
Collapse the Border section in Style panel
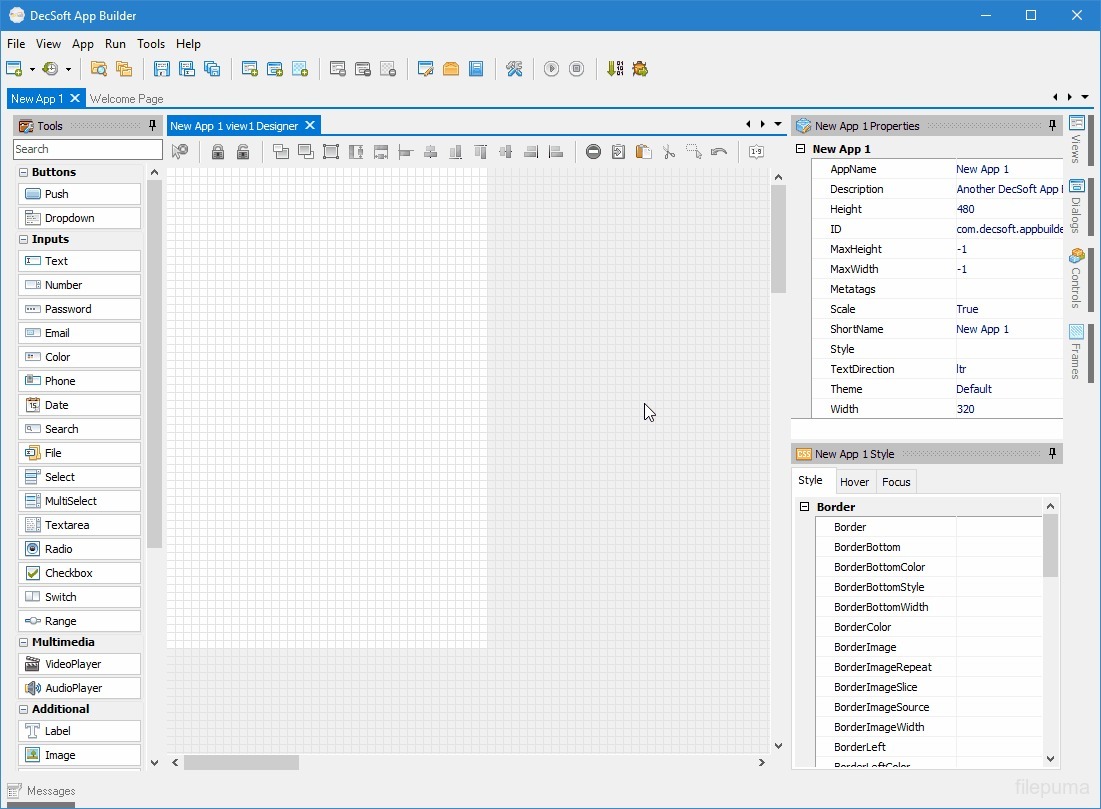point(803,507)
